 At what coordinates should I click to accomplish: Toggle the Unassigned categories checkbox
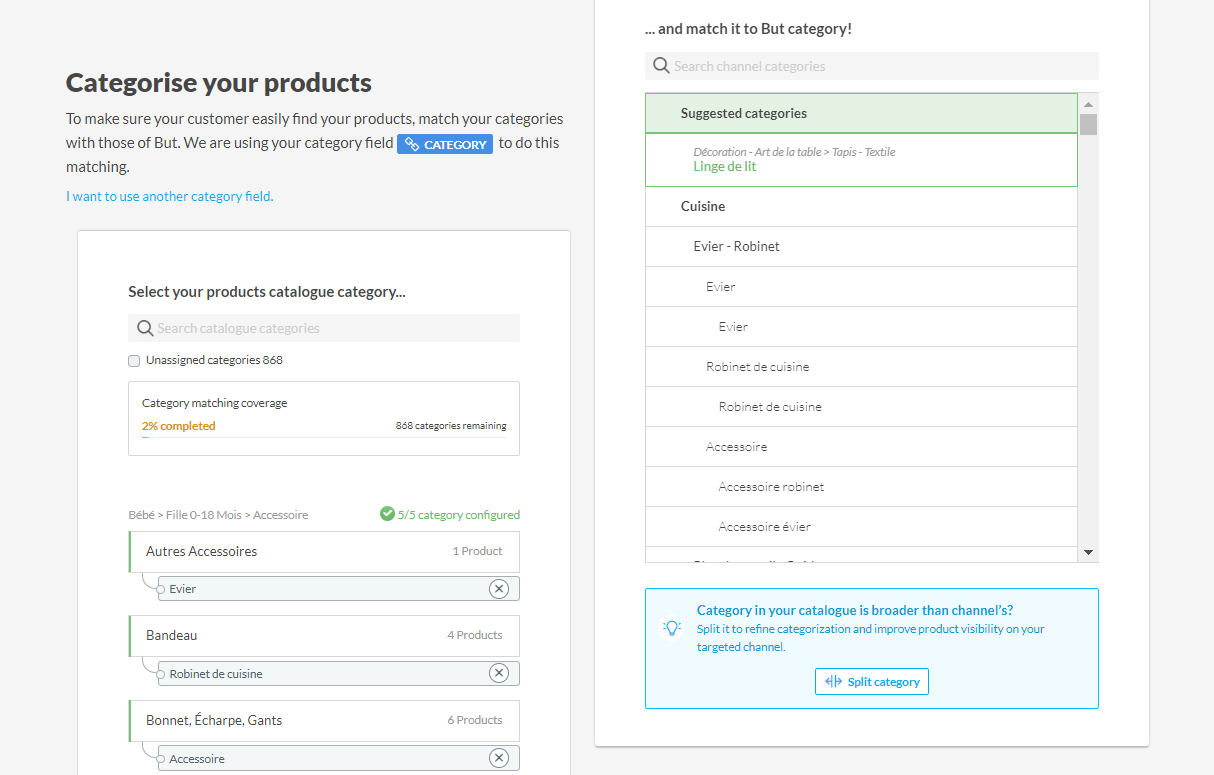tap(134, 361)
